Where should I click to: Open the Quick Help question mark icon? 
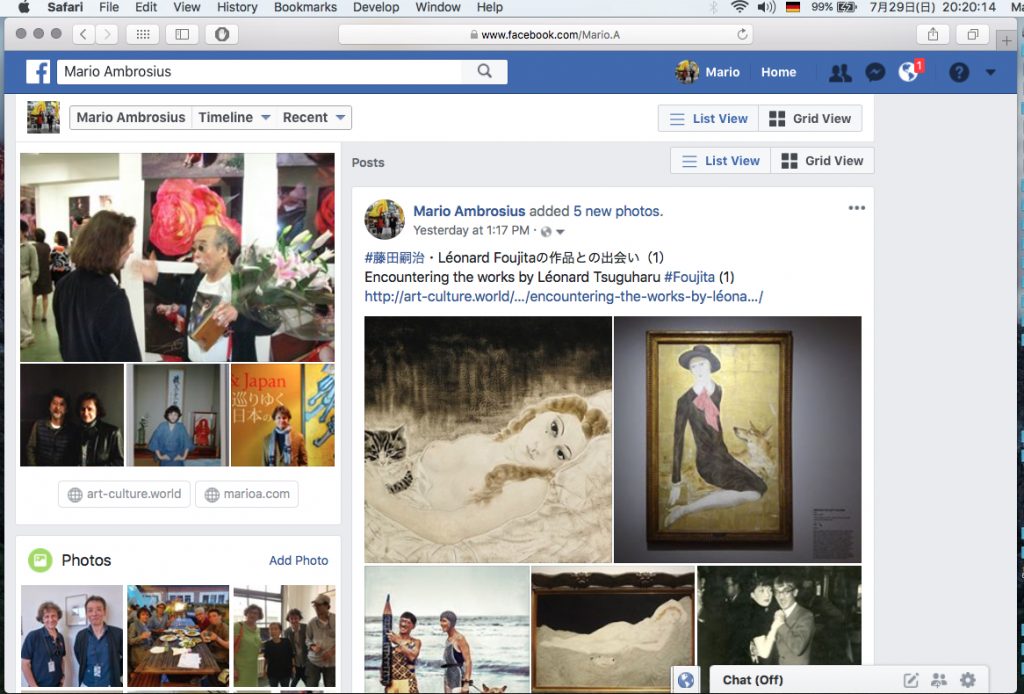(x=959, y=72)
